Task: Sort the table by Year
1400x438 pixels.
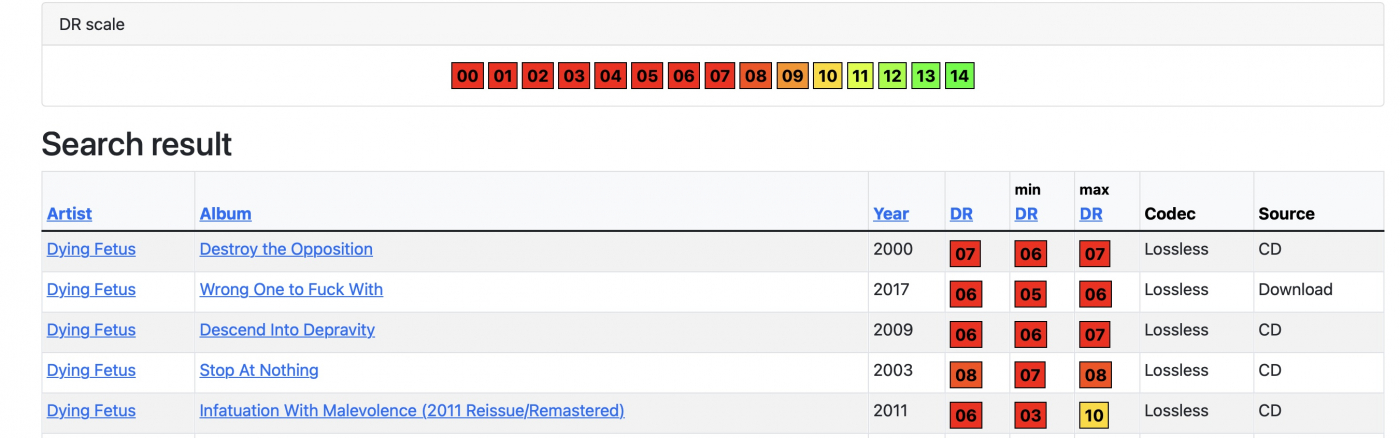Action: coord(890,213)
